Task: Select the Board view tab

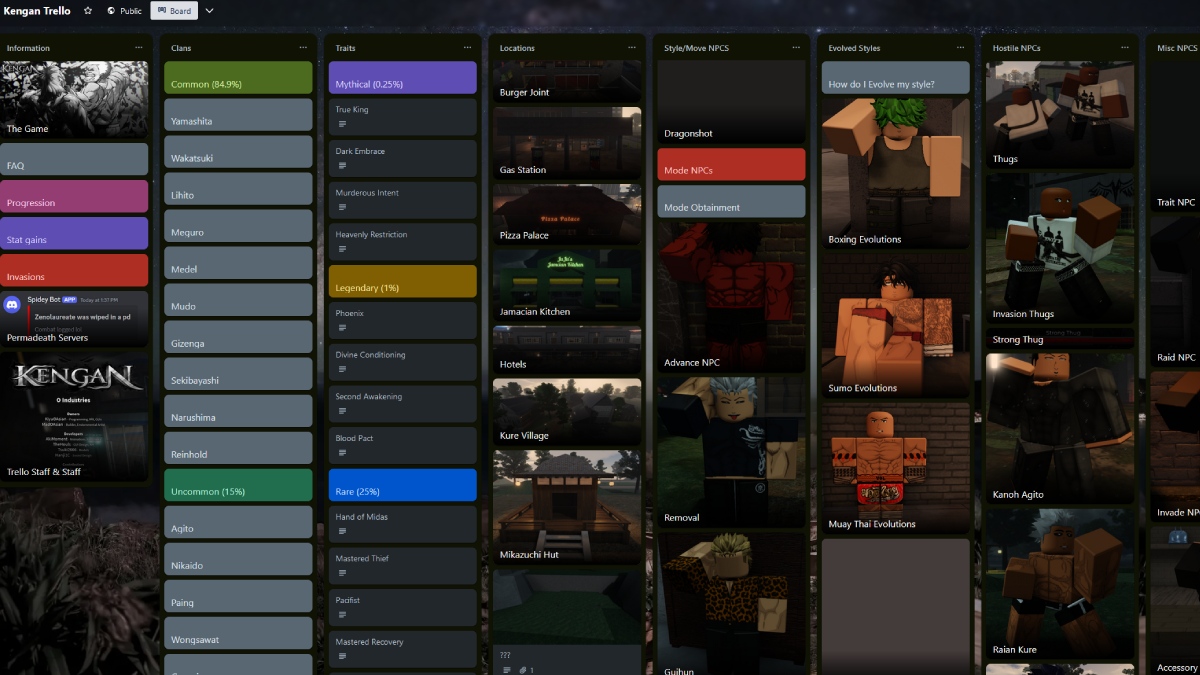Action: 174,11
